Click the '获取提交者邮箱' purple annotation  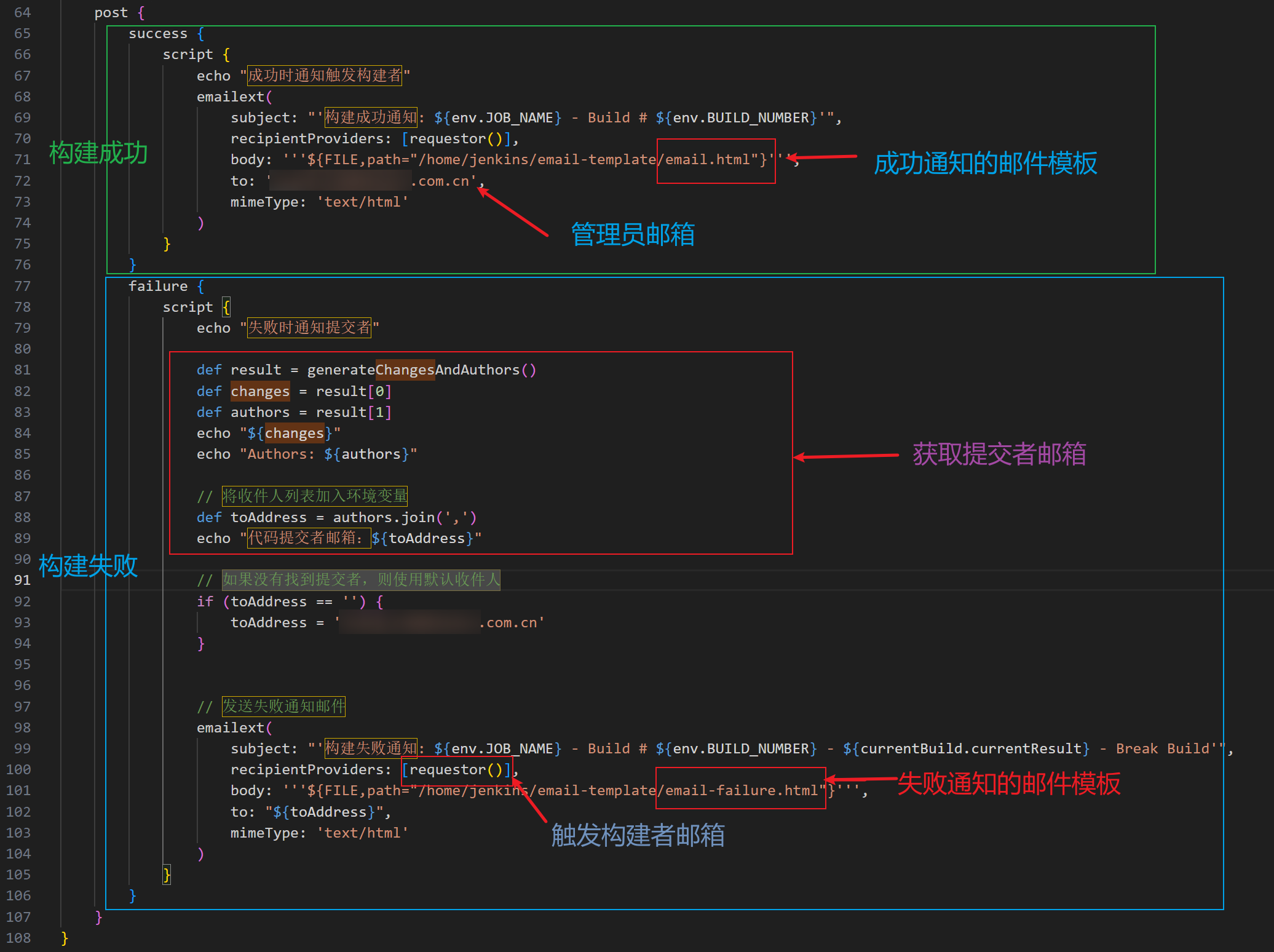click(999, 454)
